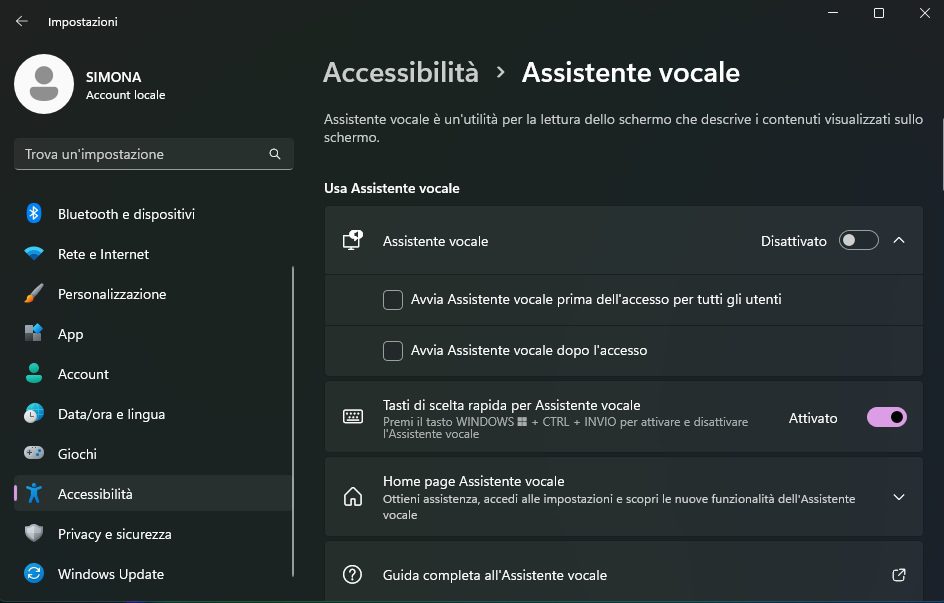
Task: Click the question mark guide icon
Action: pos(352,575)
